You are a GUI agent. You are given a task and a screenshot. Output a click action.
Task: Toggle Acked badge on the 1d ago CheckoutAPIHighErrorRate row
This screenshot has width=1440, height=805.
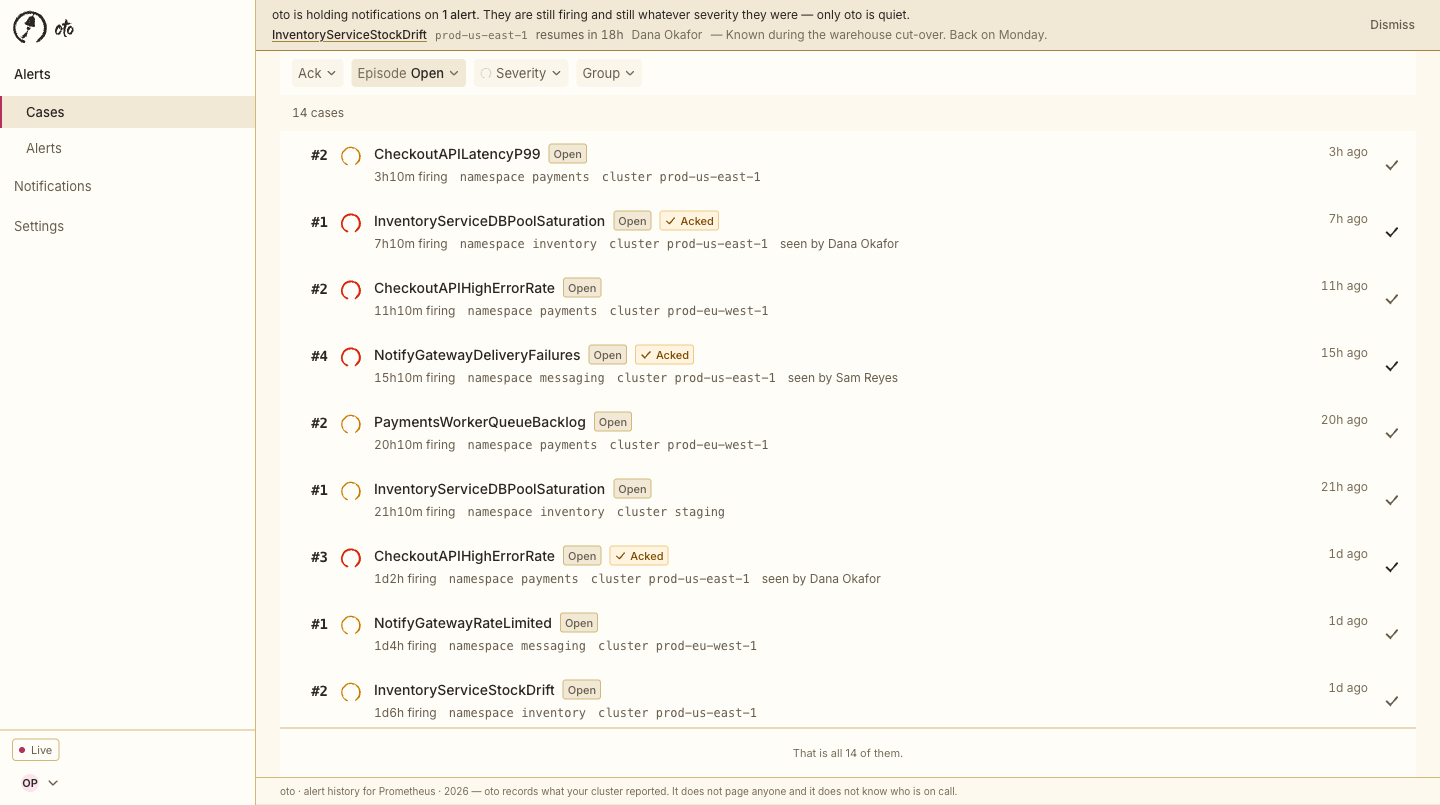[639, 556]
